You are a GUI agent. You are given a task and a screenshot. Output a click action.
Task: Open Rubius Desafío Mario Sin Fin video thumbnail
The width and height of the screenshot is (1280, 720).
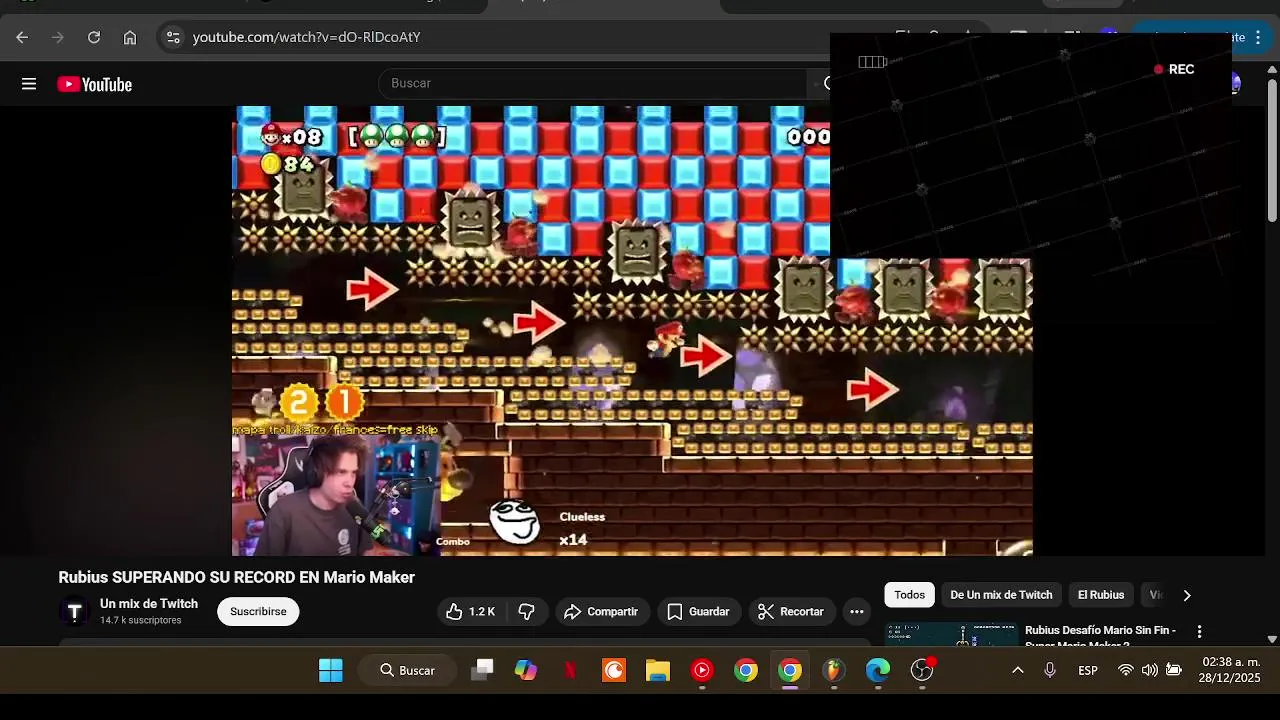(951, 635)
